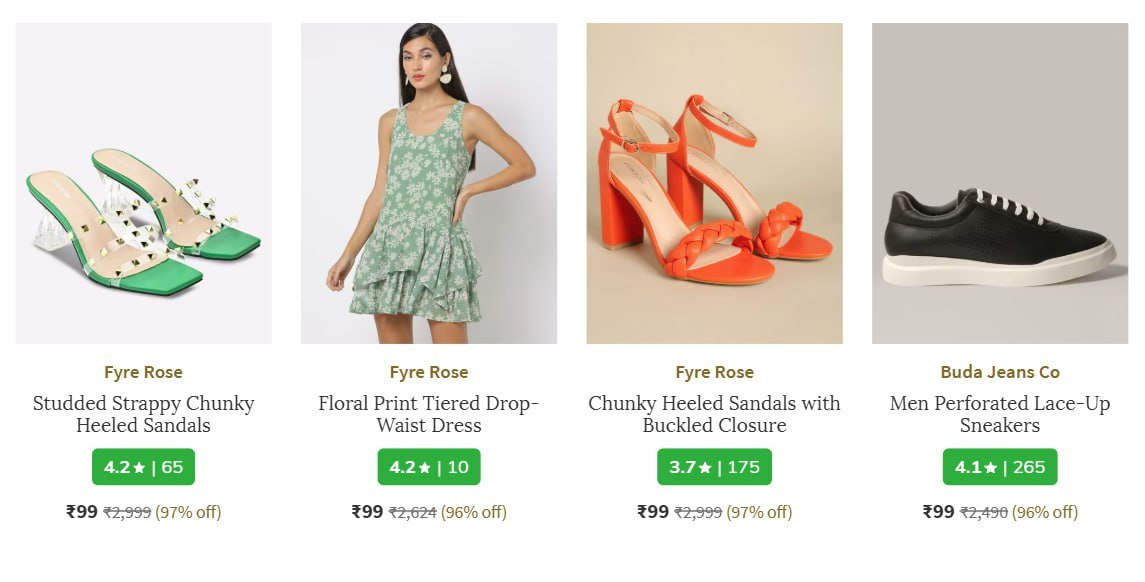Open the Buda Jeans Co brand link
The width and height of the screenshot is (1145, 582).
1000,372
